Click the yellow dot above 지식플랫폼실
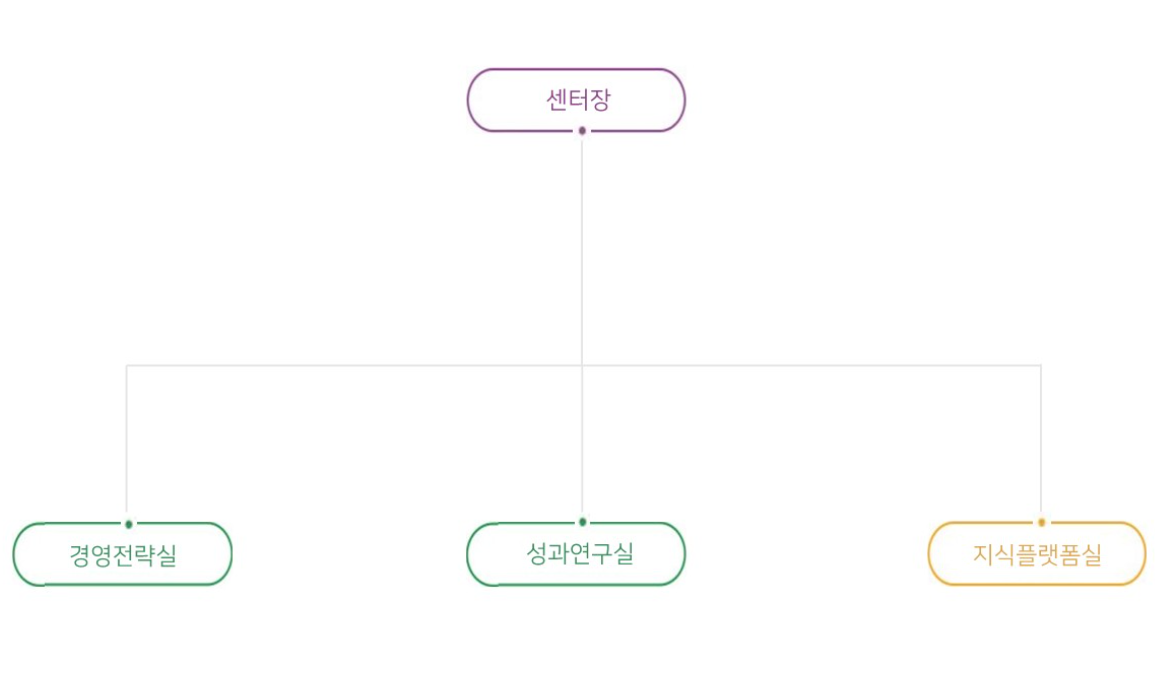 (x=1041, y=522)
